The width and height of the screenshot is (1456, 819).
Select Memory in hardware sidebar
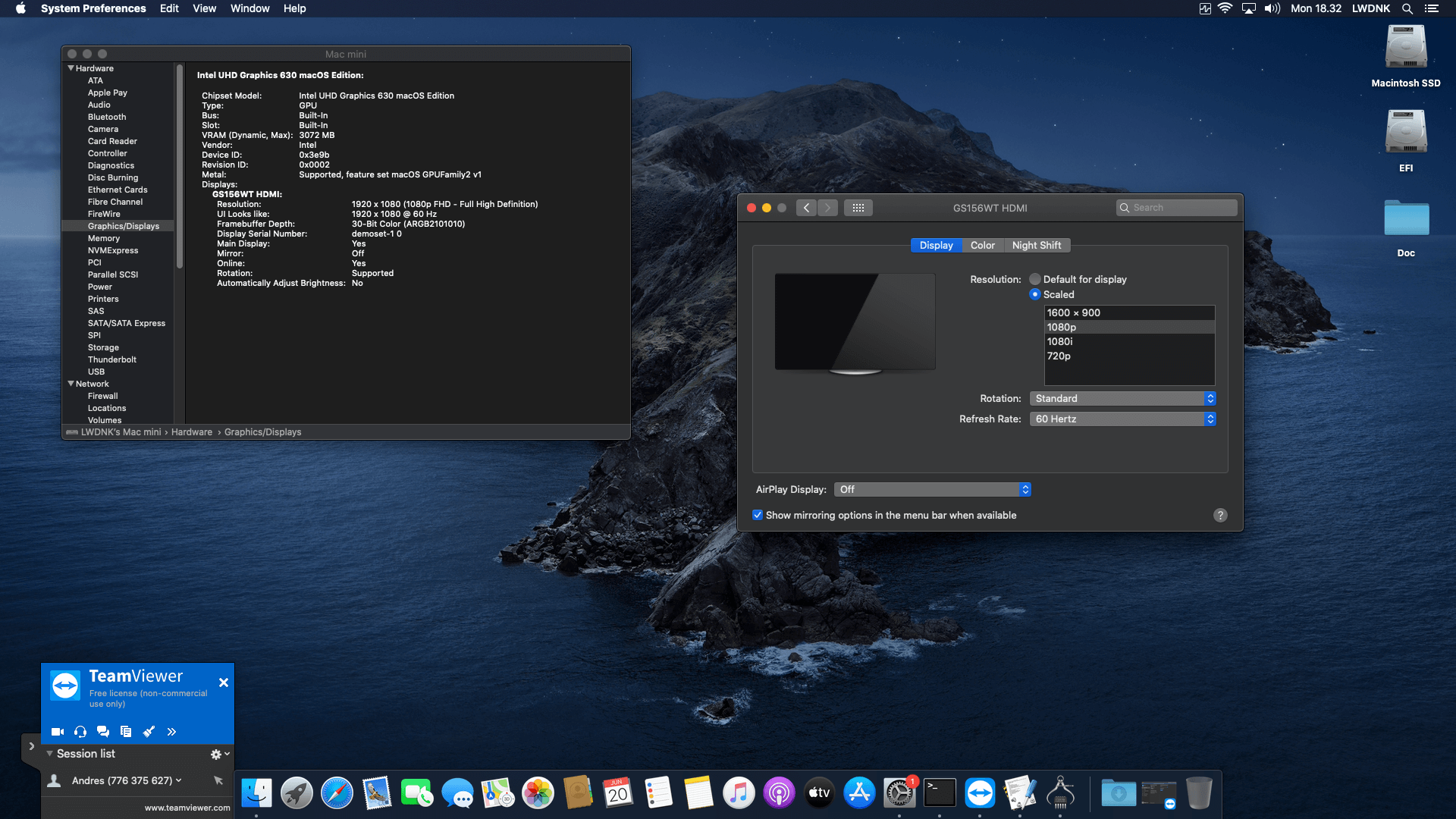(104, 238)
